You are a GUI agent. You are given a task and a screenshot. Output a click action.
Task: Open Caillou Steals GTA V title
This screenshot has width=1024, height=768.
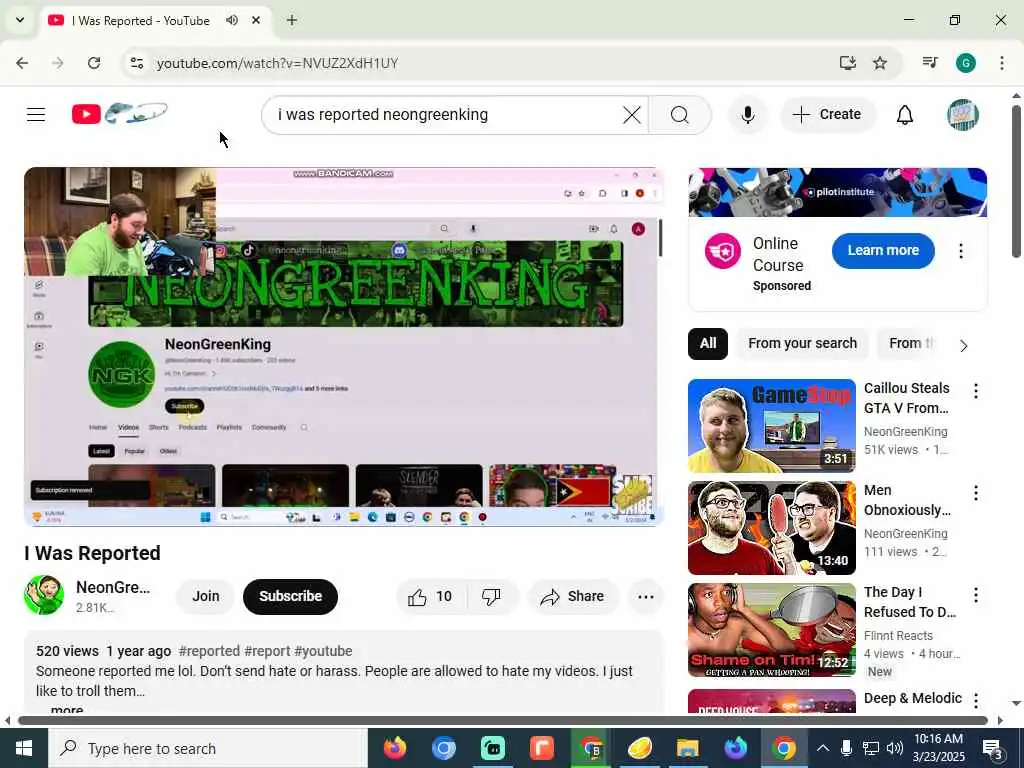[907, 398]
